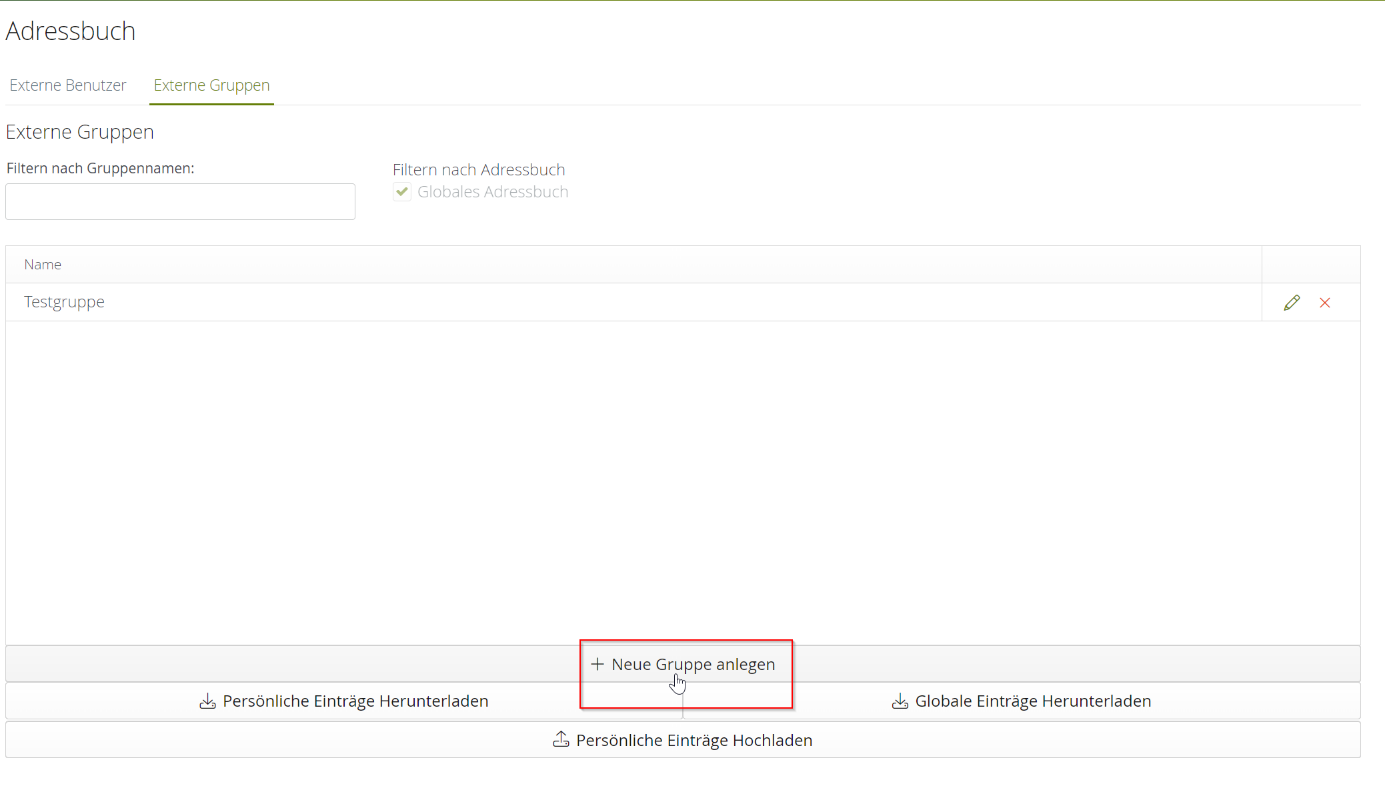1385x808 pixels.
Task: Click the plus icon beside Neue Gruppe anlegen
Action: 597,664
